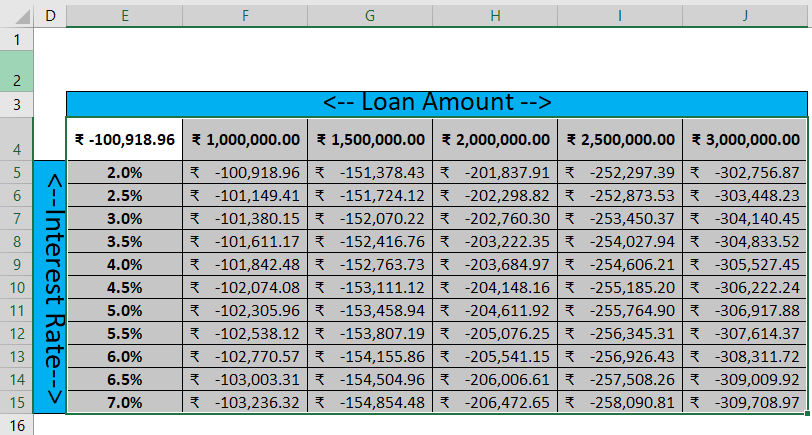Select the cell showing -204,148.16

pos(495,287)
